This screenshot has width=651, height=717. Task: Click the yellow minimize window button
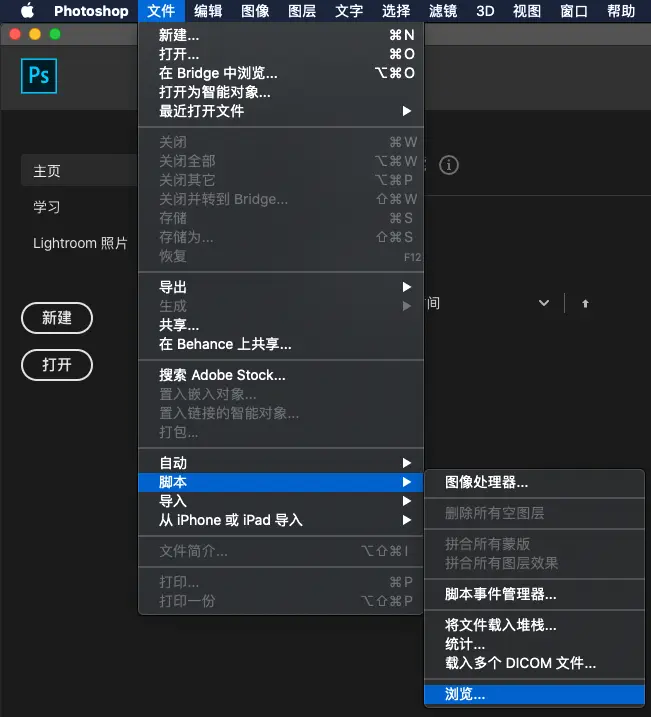click(x=35, y=34)
